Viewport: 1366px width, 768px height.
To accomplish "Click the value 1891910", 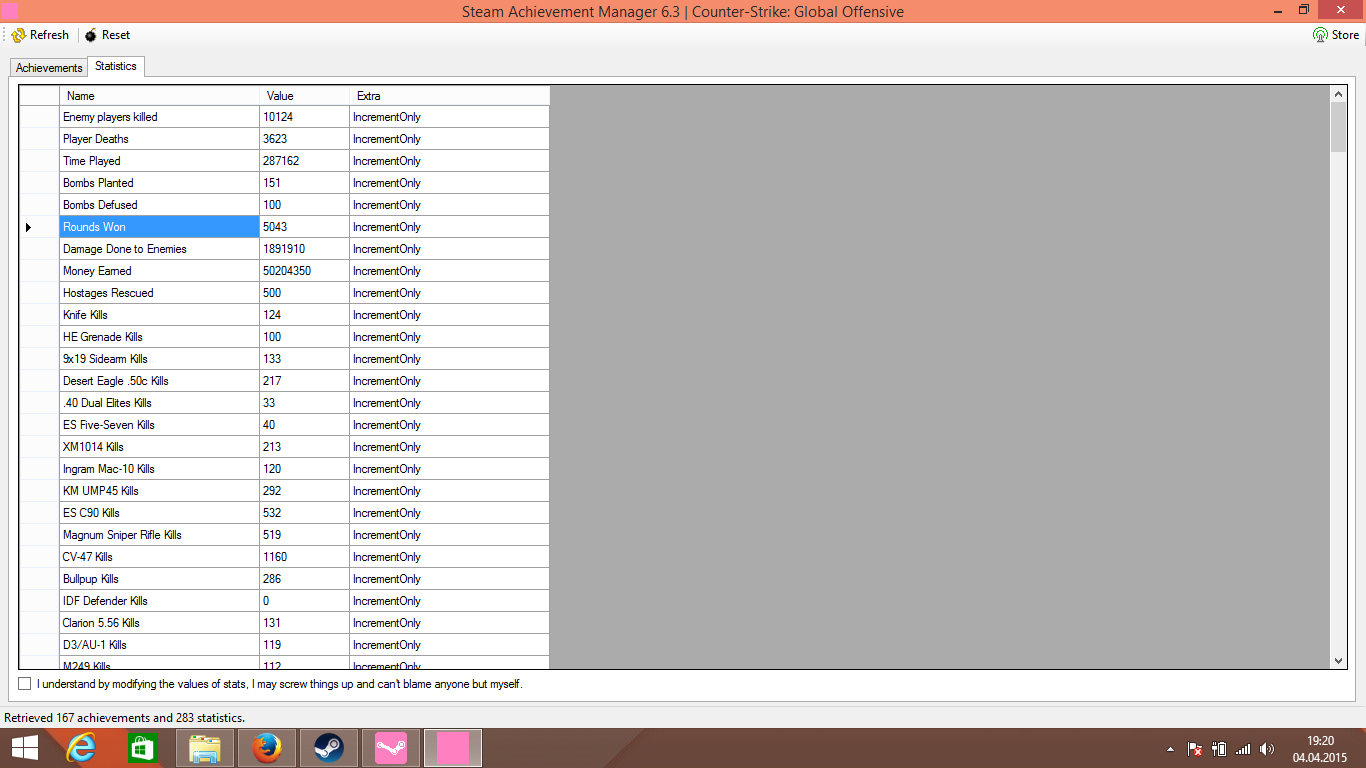I will tap(305, 249).
